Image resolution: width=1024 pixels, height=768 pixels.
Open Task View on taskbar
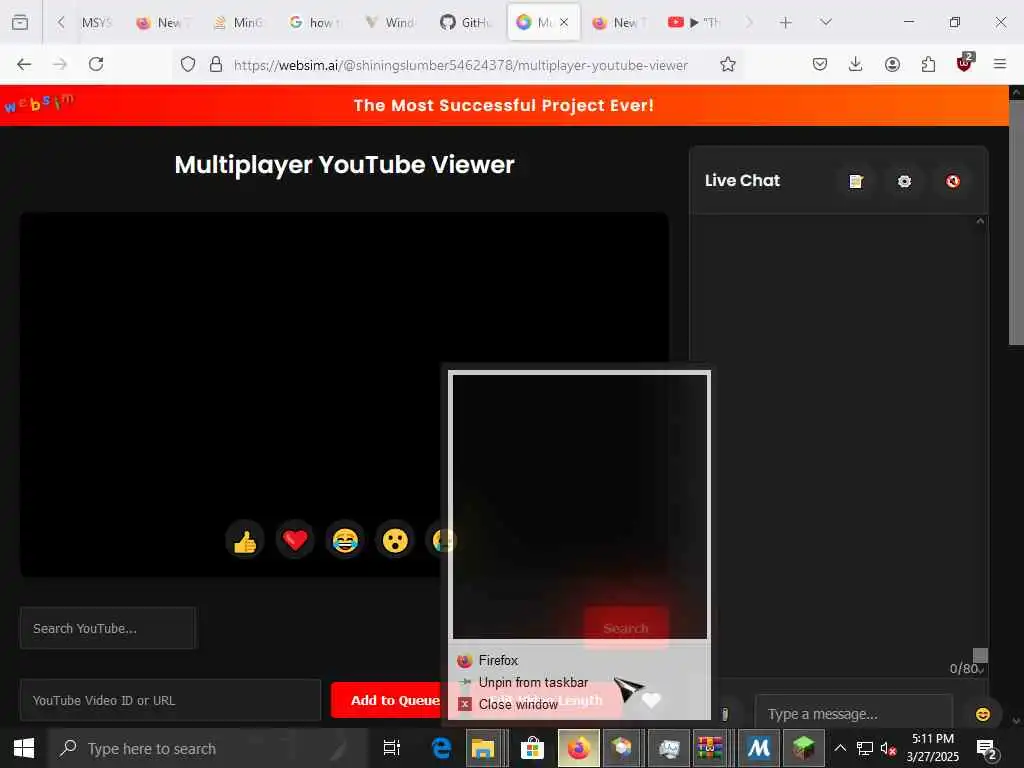(391, 748)
